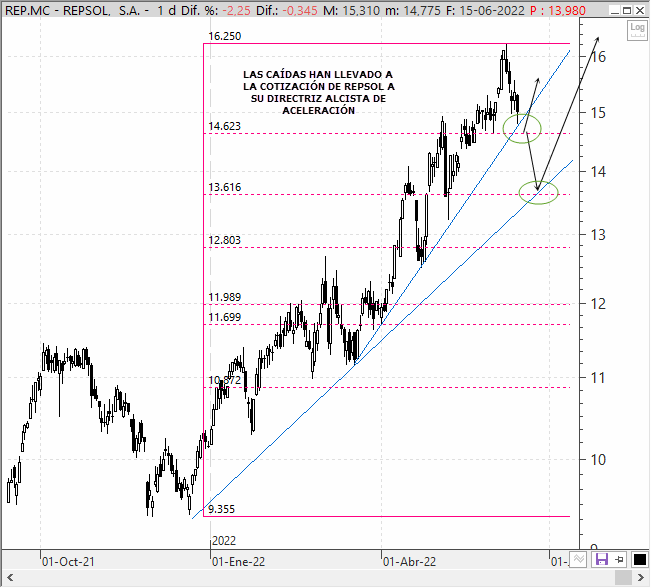651x588 pixels.
Task: Click the 16.250 resistance level label
Action: pyautogui.click(x=225, y=37)
